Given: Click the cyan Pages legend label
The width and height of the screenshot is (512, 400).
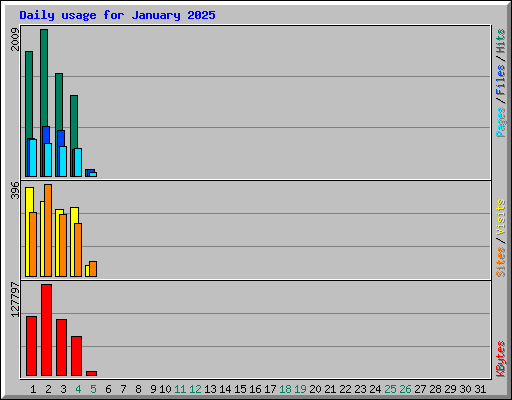Looking at the screenshot, I should pyautogui.click(x=501, y=122).
